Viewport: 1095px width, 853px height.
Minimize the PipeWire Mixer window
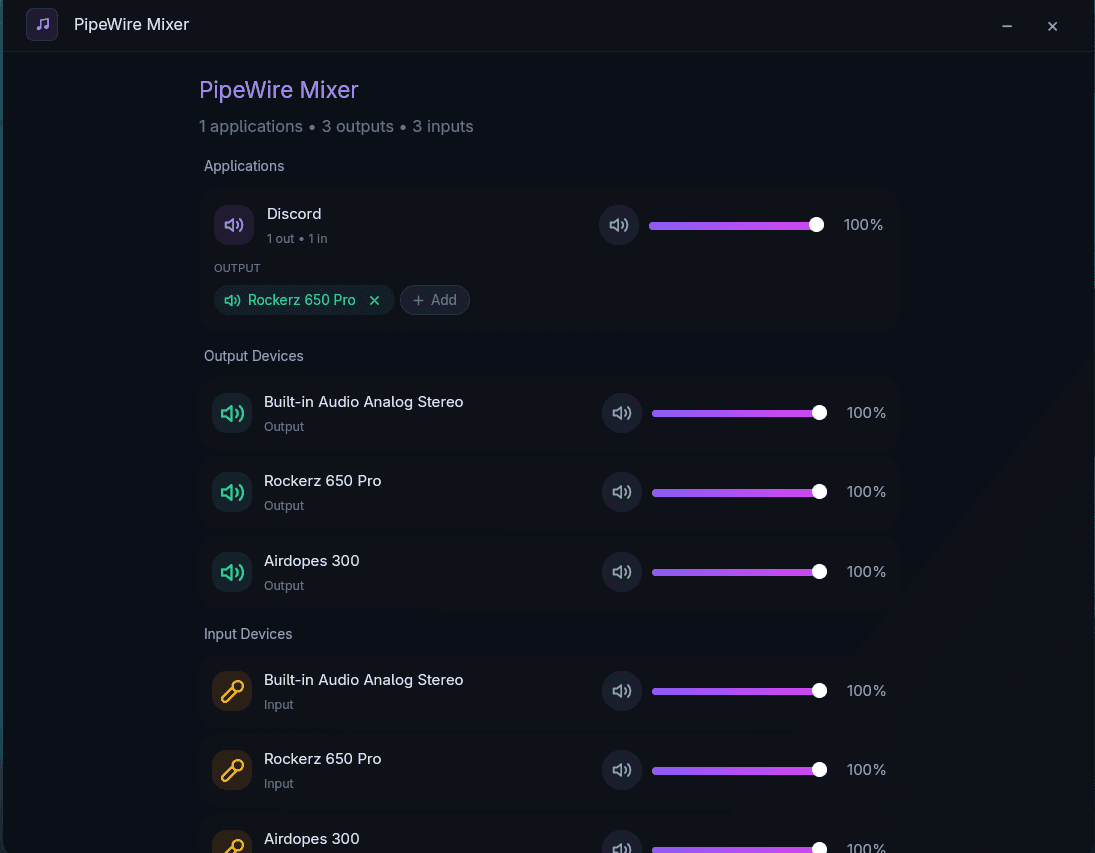pyautogui.click(x=1007, y=26)
